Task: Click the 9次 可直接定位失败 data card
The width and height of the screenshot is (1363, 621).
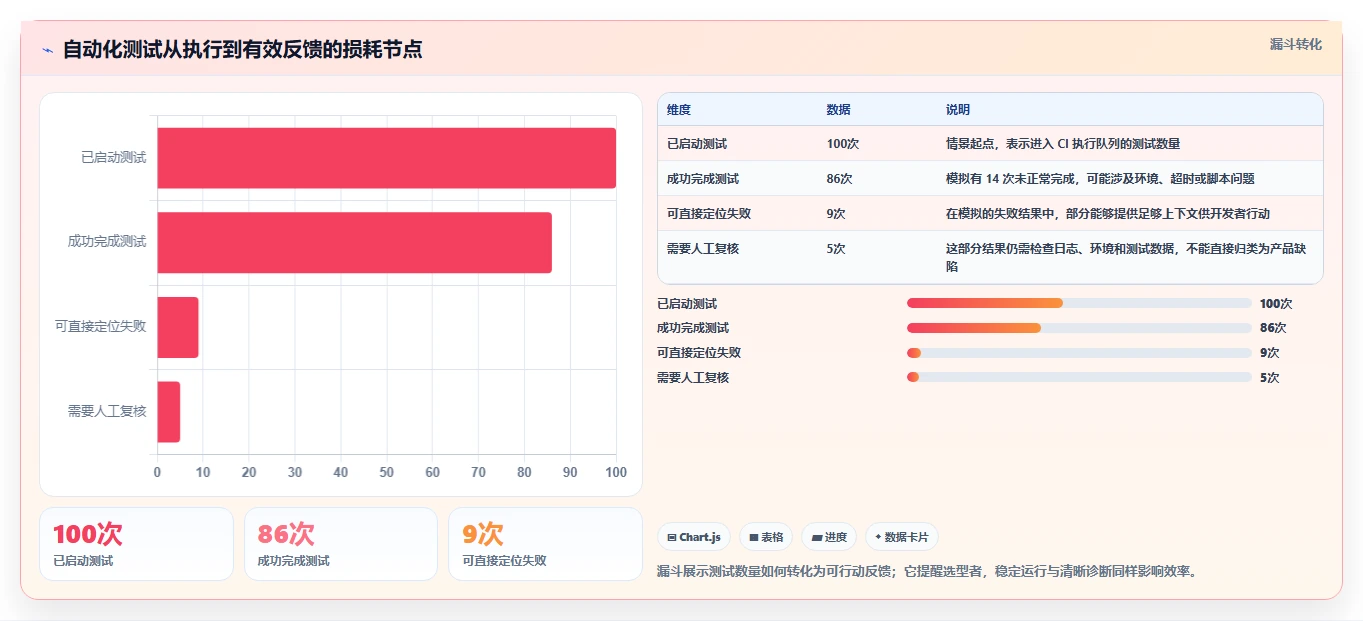Action: click(545, 544)
